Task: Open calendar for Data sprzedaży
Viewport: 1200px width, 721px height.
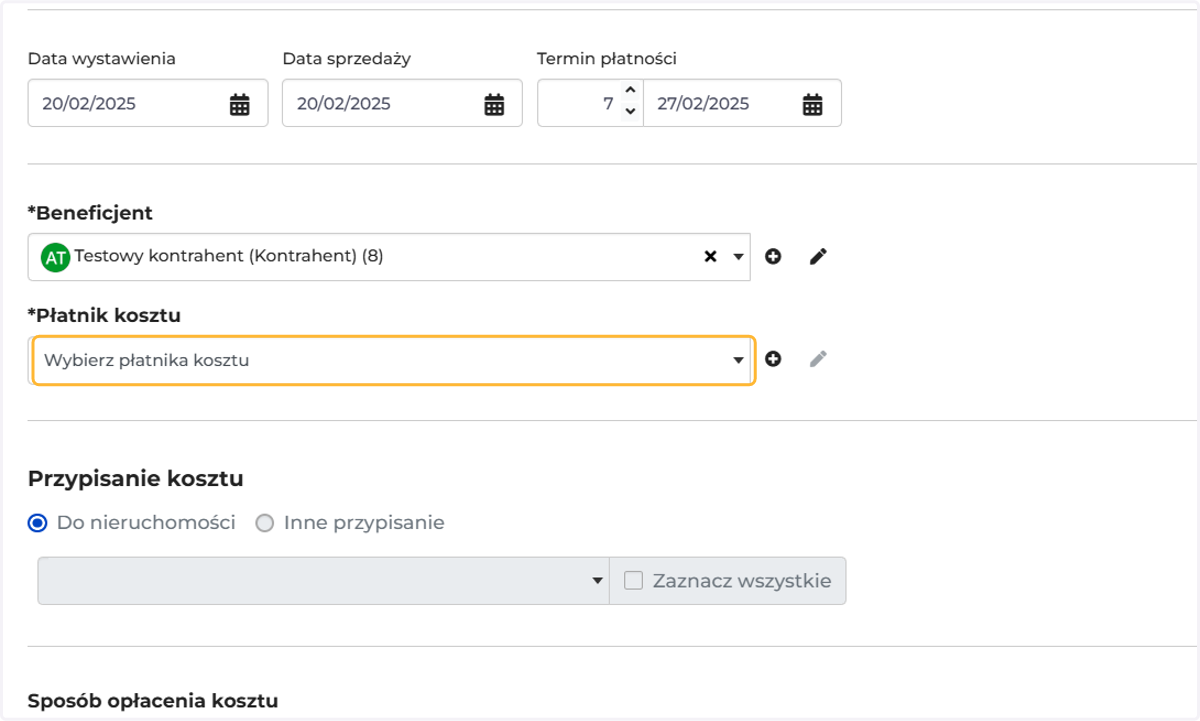Action: click(x=494, y=104)
